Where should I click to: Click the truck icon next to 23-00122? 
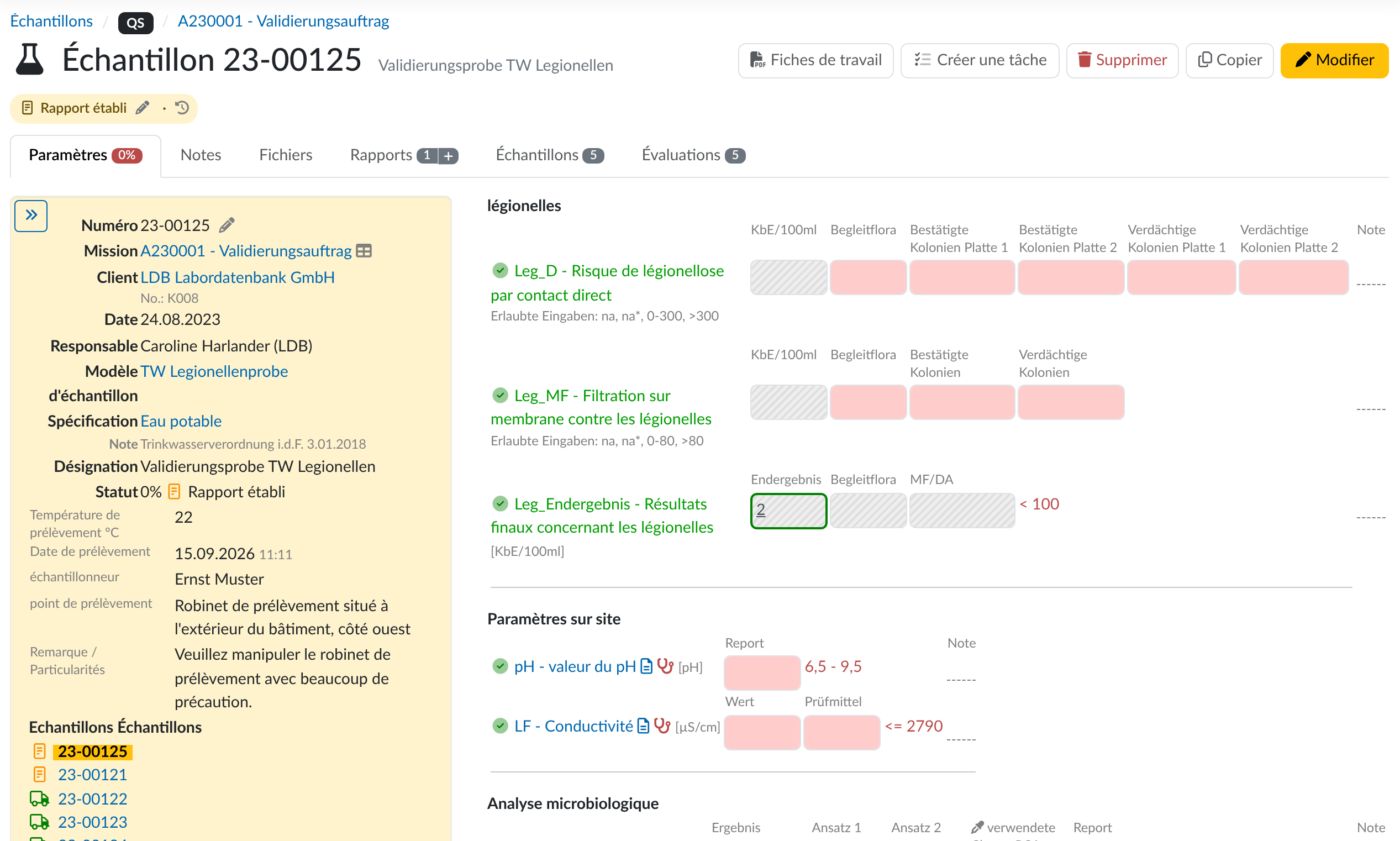(39, 798)
